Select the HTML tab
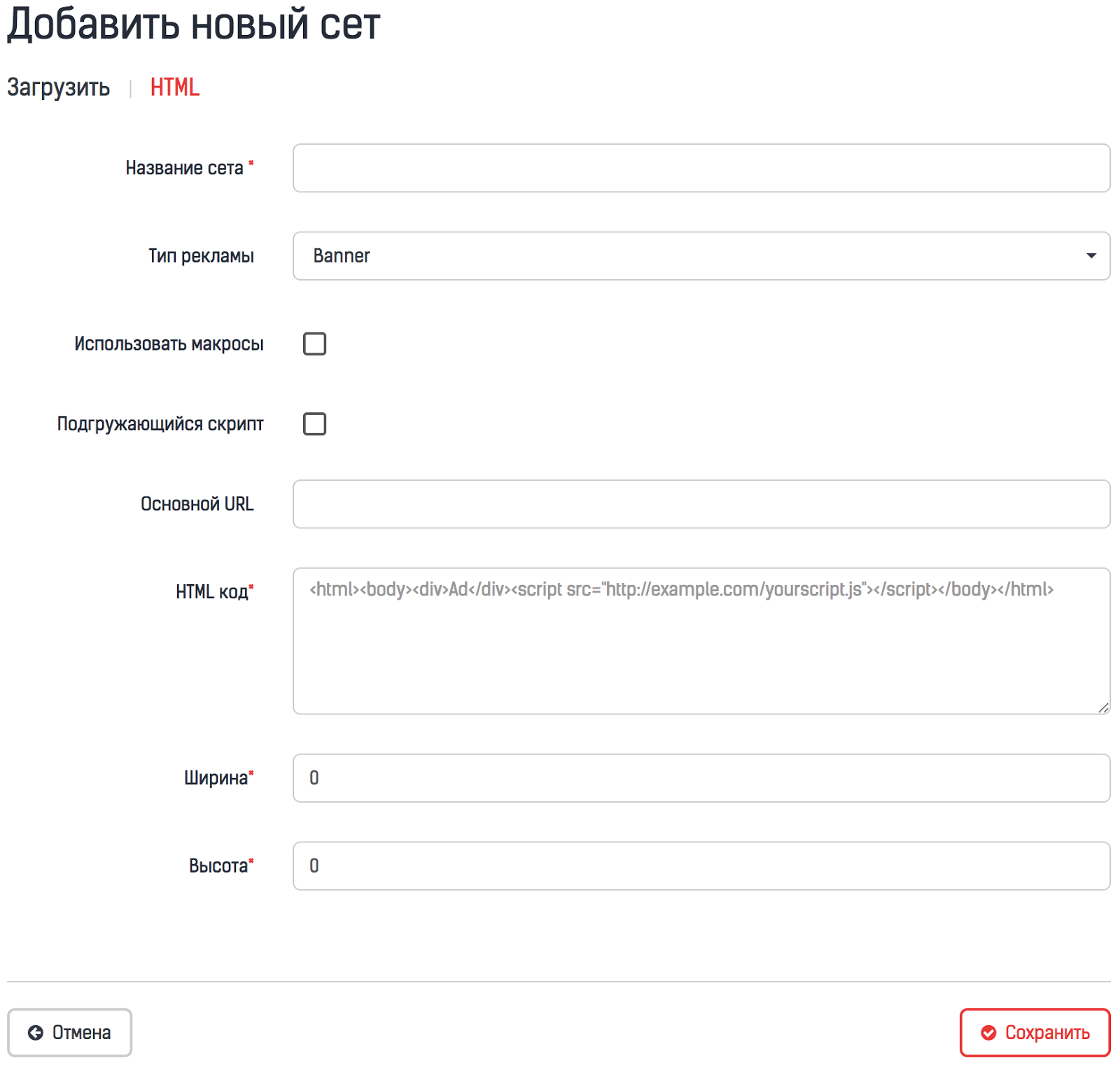Image resolution: width=1120 pixels, height=1065 pixels. coord(174,87)
